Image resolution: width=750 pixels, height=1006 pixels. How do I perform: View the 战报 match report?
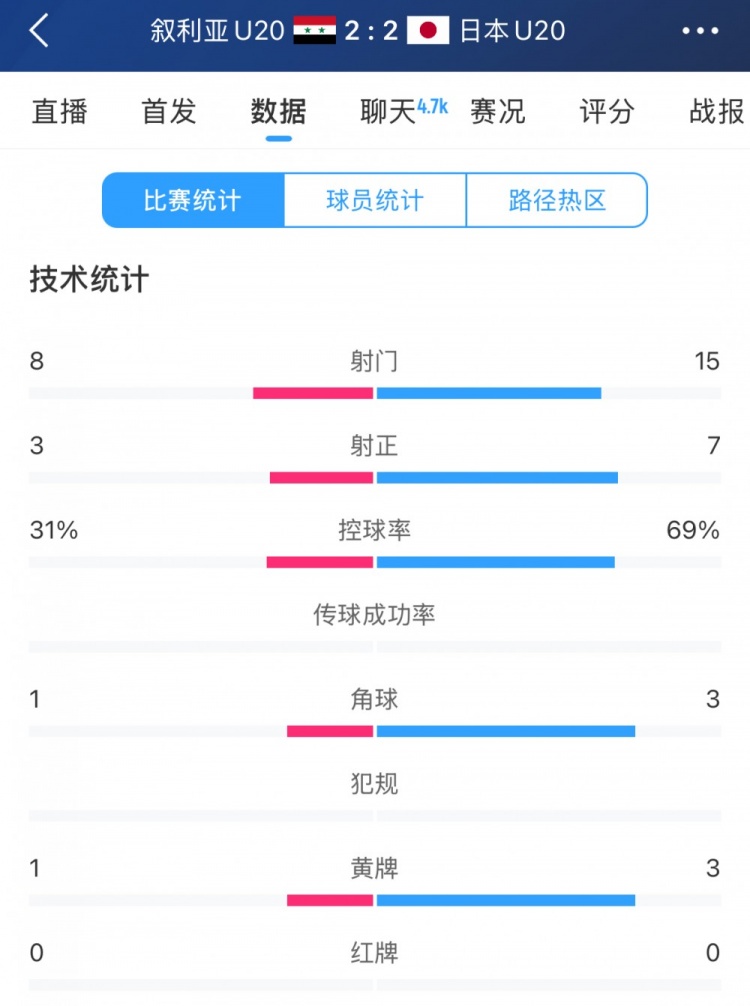pos(713,111)
